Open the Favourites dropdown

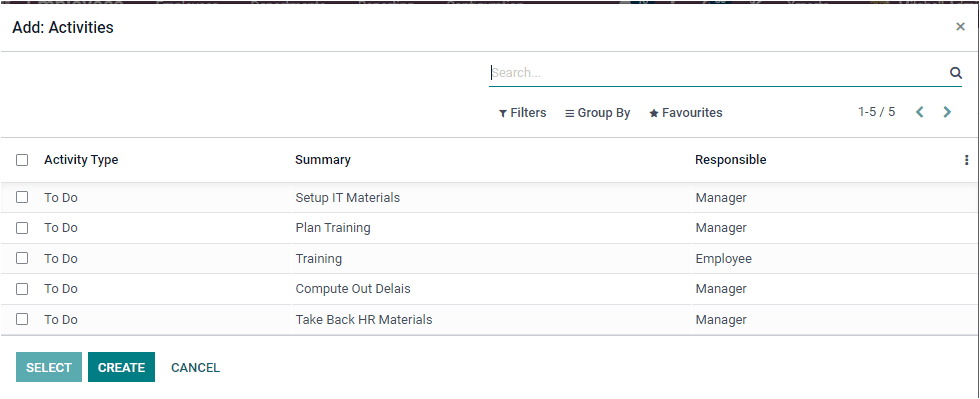point(686,113)
